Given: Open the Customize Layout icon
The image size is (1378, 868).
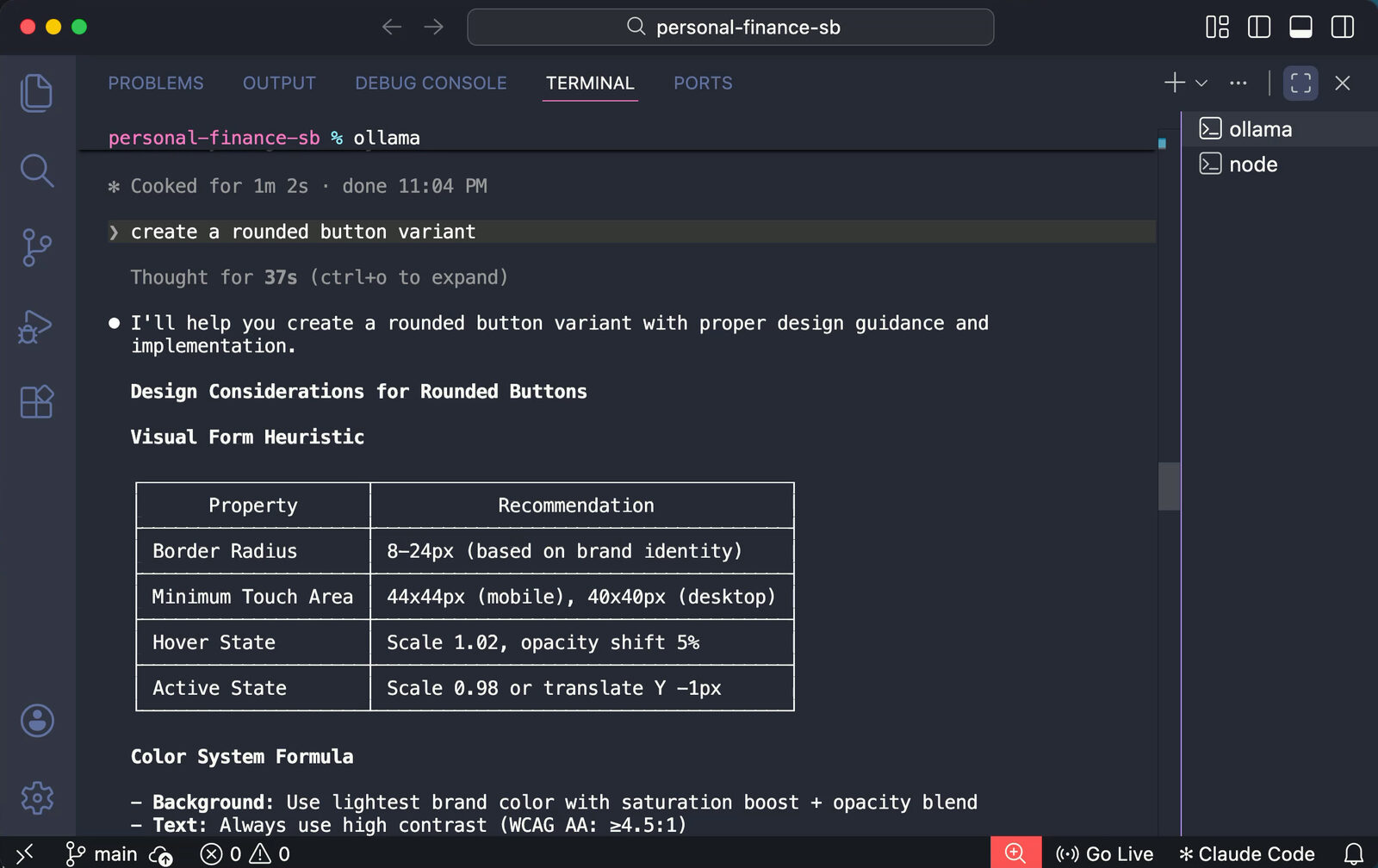Looking at the screenshot, I should tap(1217, 27).
